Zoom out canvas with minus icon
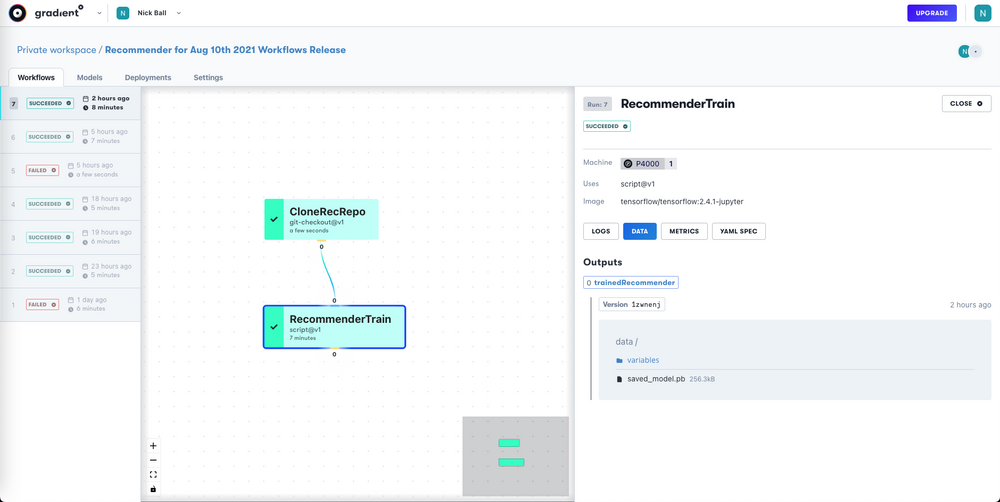The width and height of the screenshot is (1000, 502). click(153, 460)
